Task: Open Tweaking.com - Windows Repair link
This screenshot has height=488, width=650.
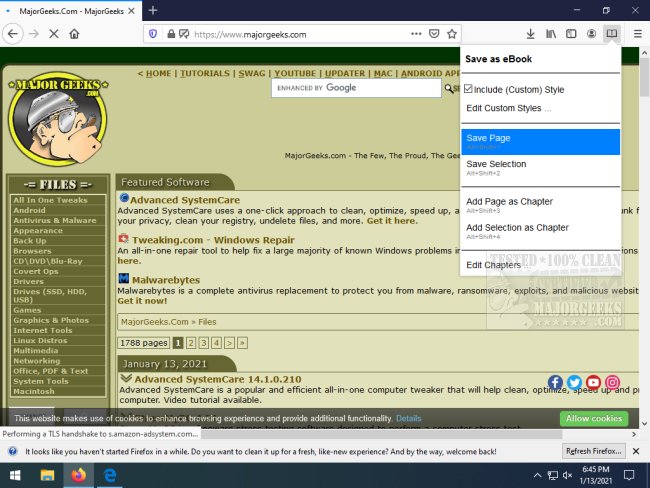Action: (x=213, y=240)
